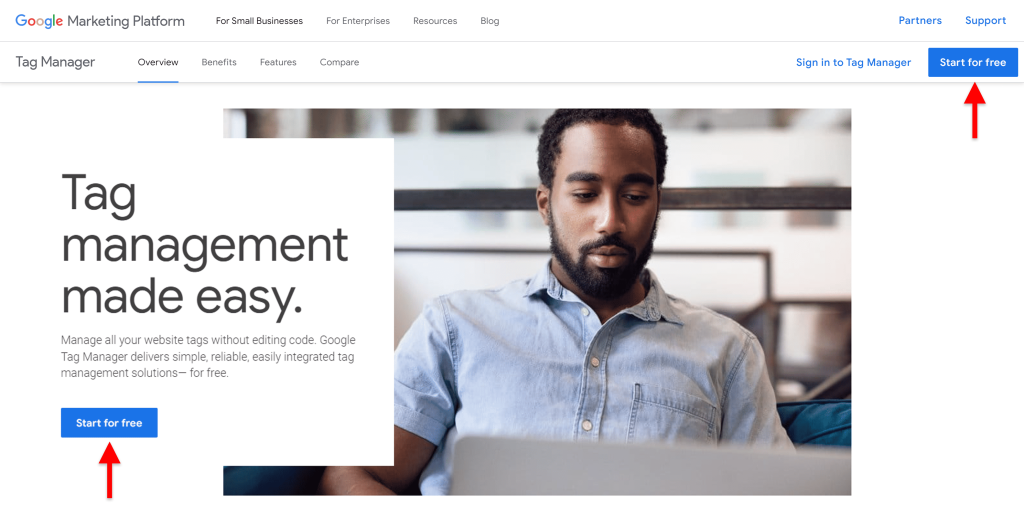
Task: Click the red arrow under header Start button
Action: (974, 110)
